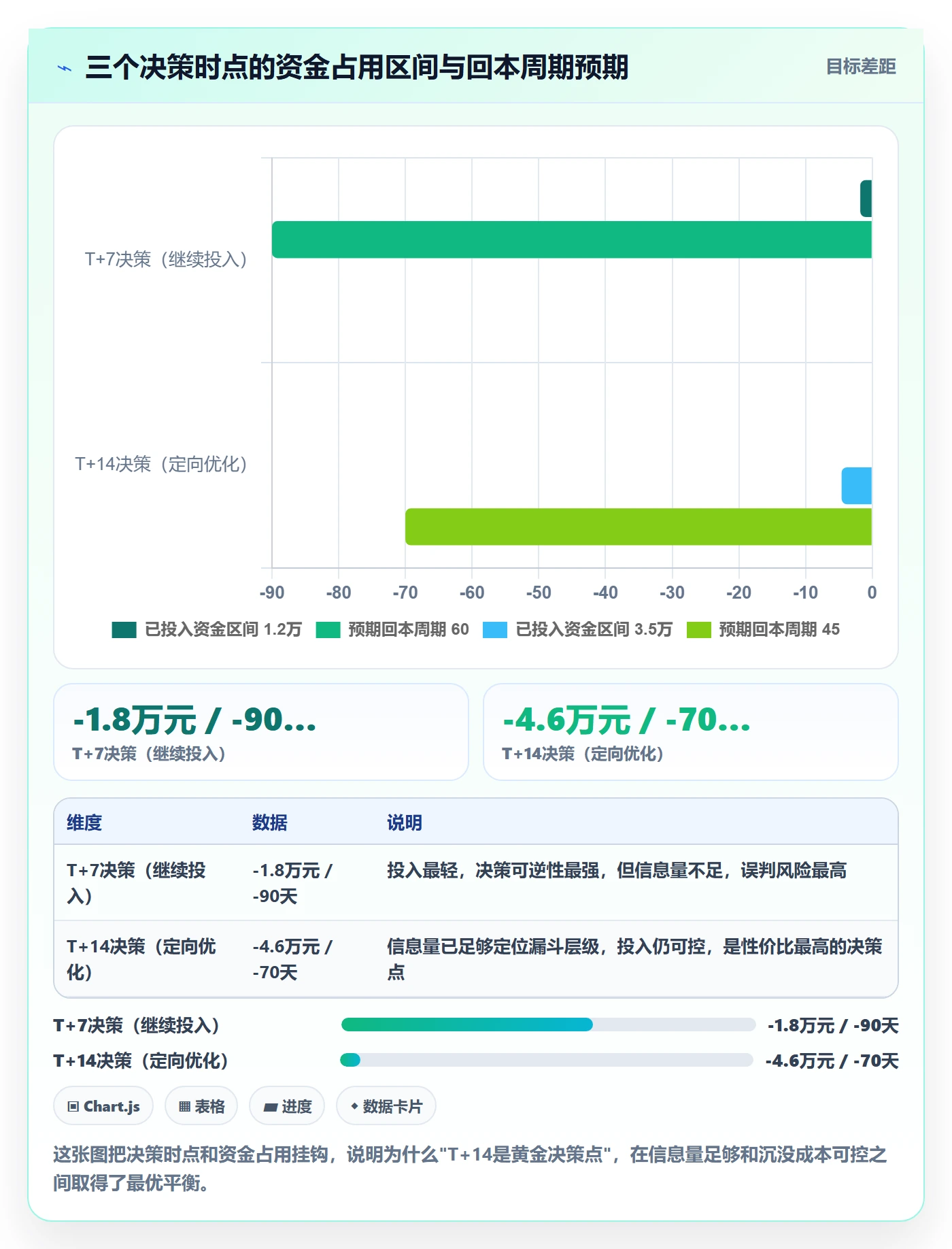Click the description starting with 投入最轻

tap(617, 870)
